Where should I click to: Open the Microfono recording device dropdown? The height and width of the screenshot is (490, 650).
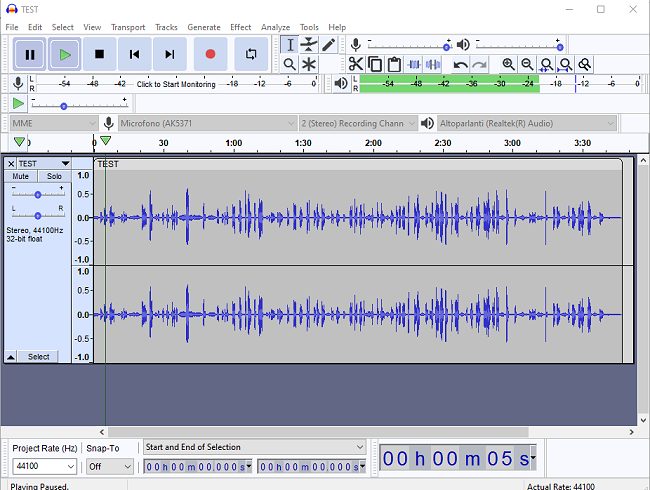point(207,123)
